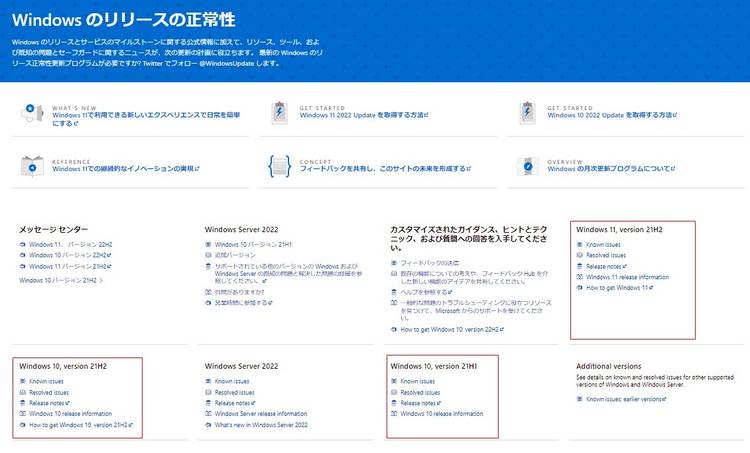
Task: Open message center 'Windows 11, バージョン 22H2' link
Action: click(x=70, y=244)
